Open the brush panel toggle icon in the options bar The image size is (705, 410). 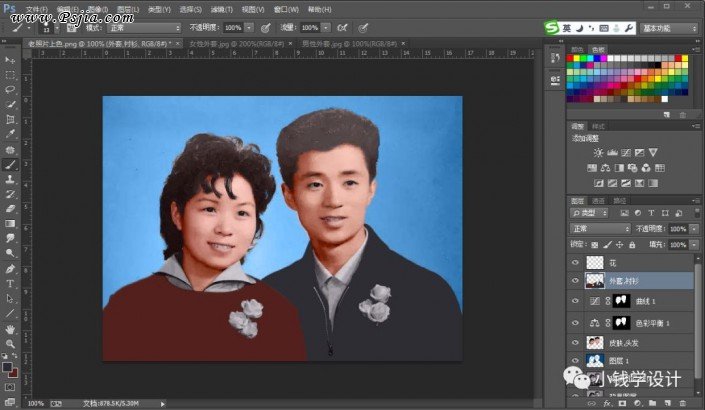point(71,28)
